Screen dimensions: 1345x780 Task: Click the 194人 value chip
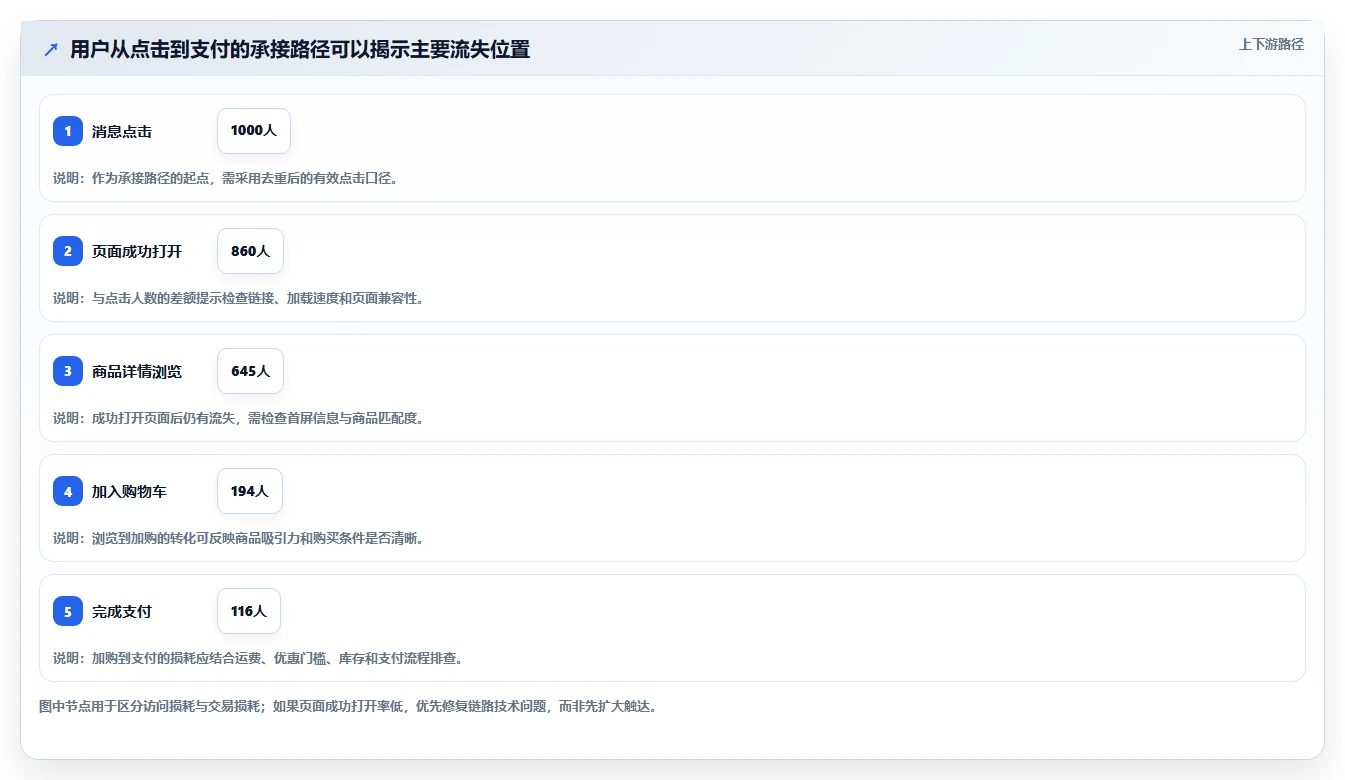(x=250, y=491)
